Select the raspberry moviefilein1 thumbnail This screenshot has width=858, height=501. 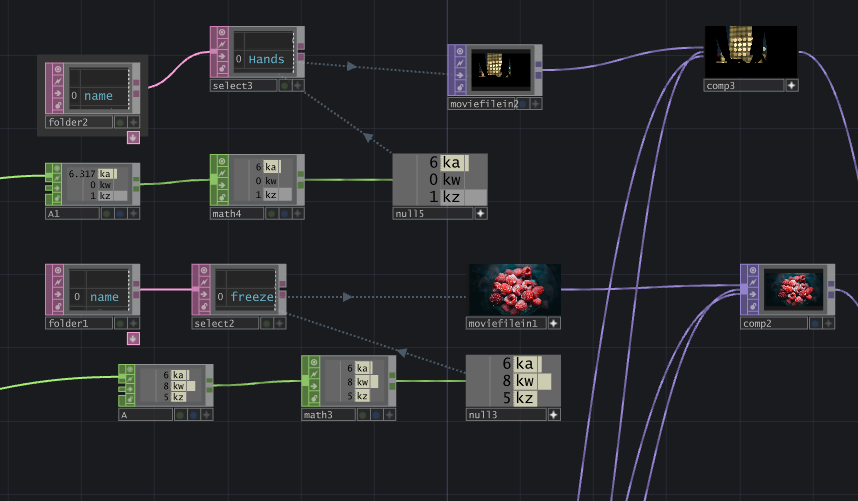point(514,289)
